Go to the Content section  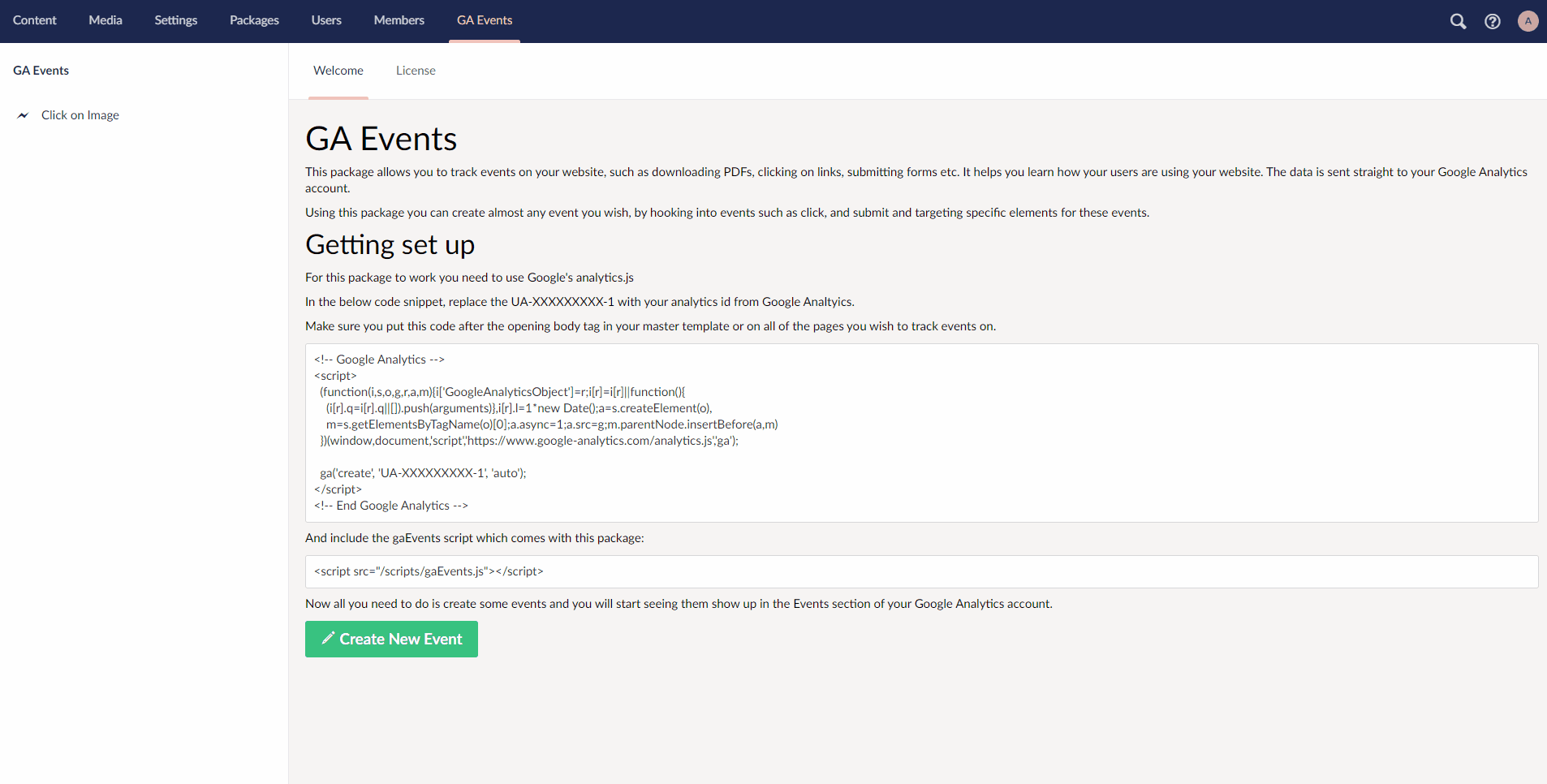35,20
